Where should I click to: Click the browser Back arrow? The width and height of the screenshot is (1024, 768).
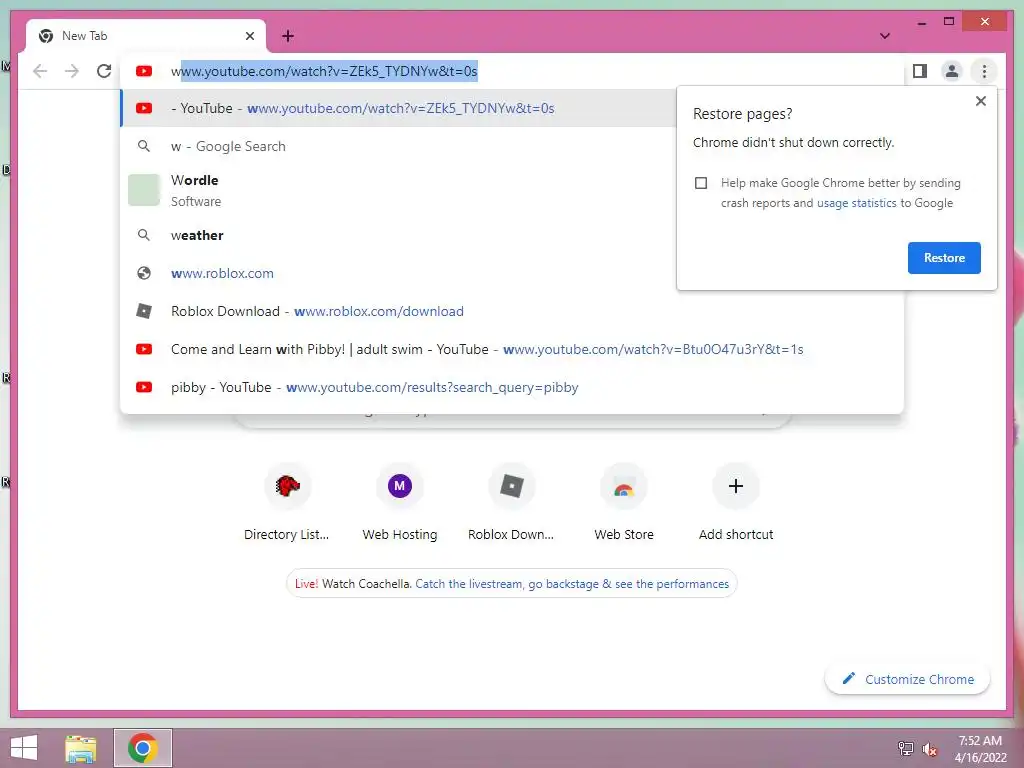click(40, 71)
